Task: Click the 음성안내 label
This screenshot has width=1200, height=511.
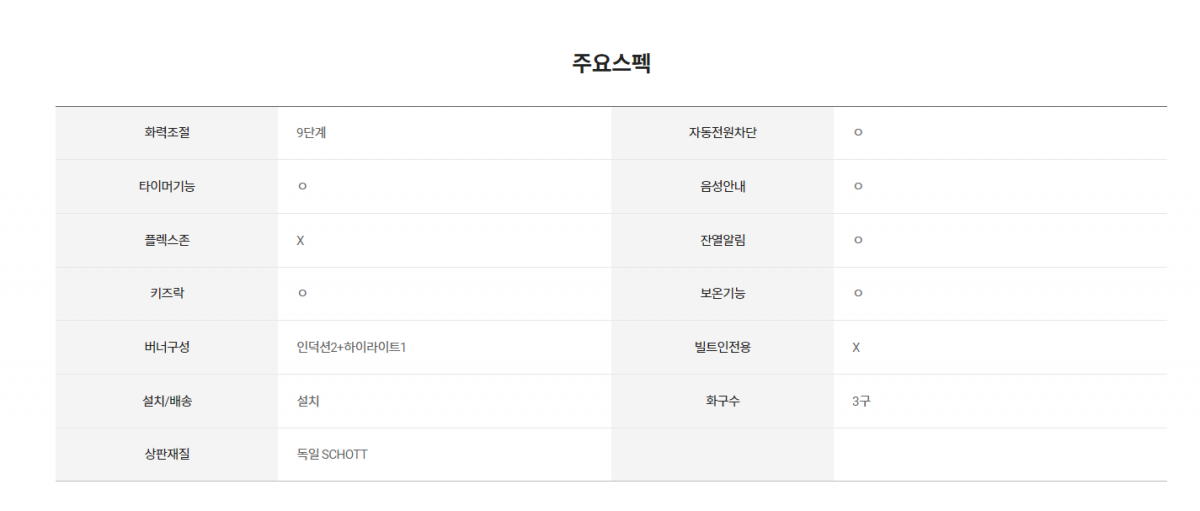Action: [722, 186]
